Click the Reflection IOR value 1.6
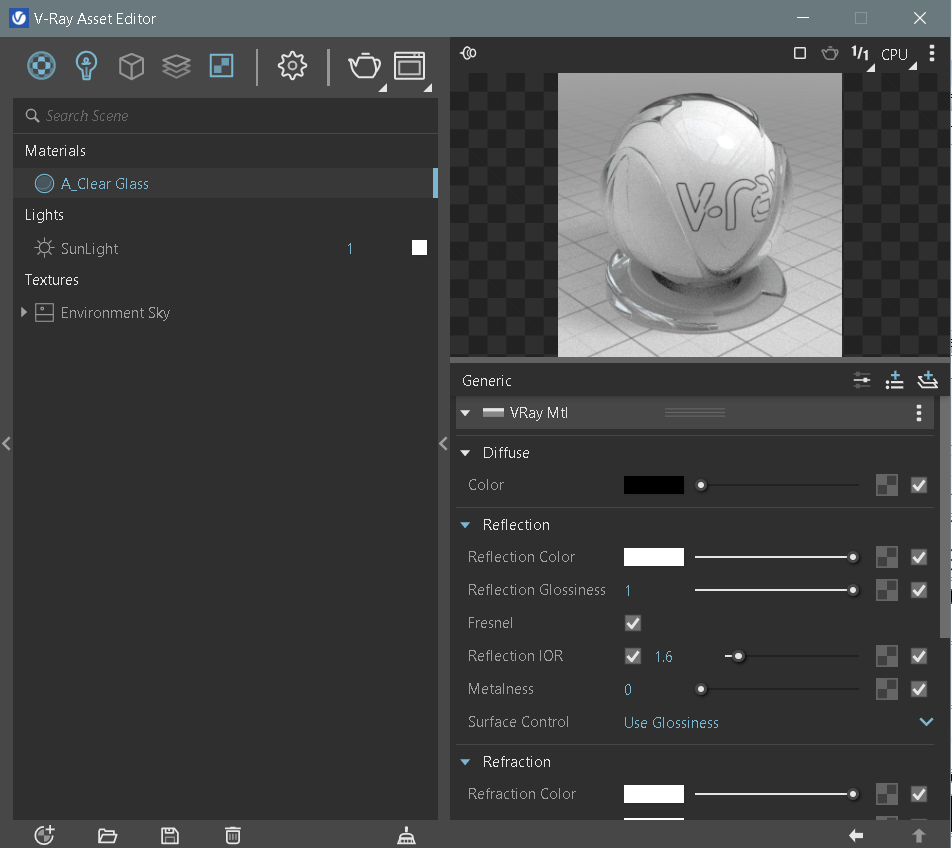The image size is (952, 848). [x=663, y=656]
